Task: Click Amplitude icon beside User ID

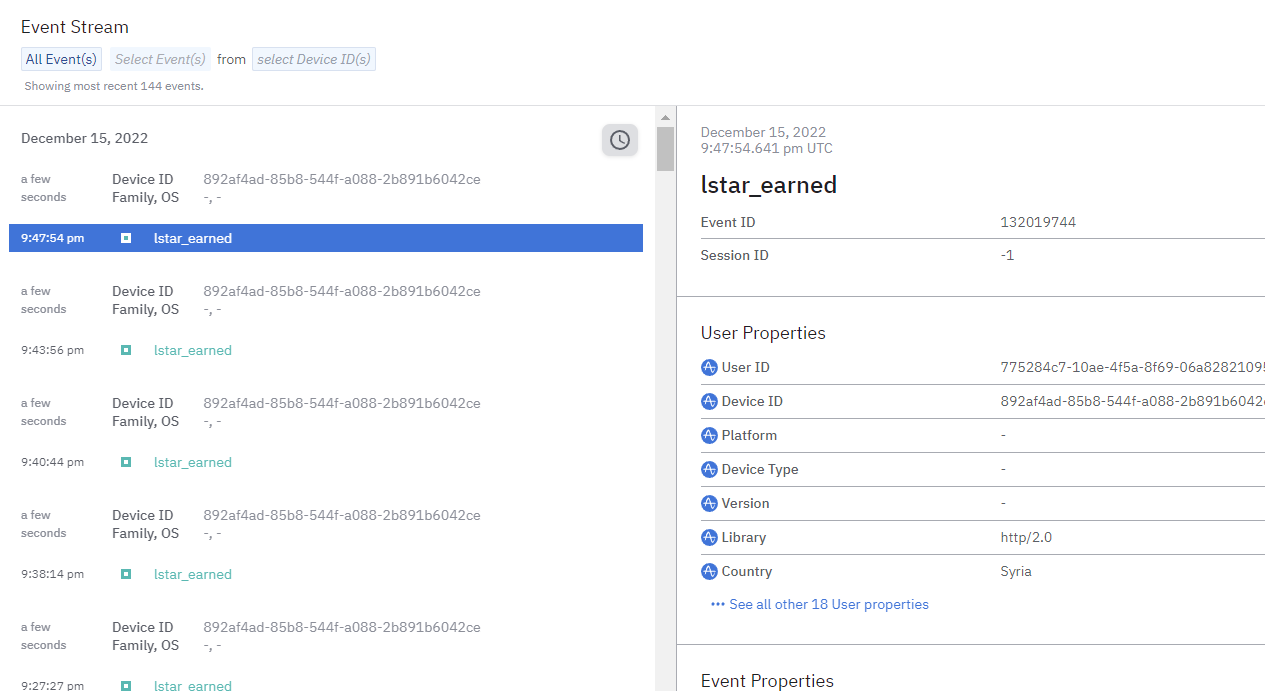Action: (x=710, y=368)
